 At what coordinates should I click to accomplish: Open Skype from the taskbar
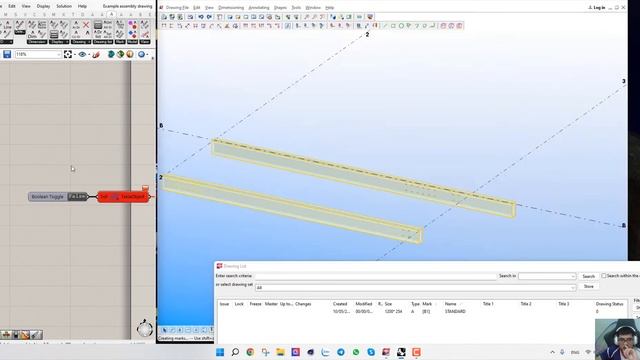pos(371,352)
